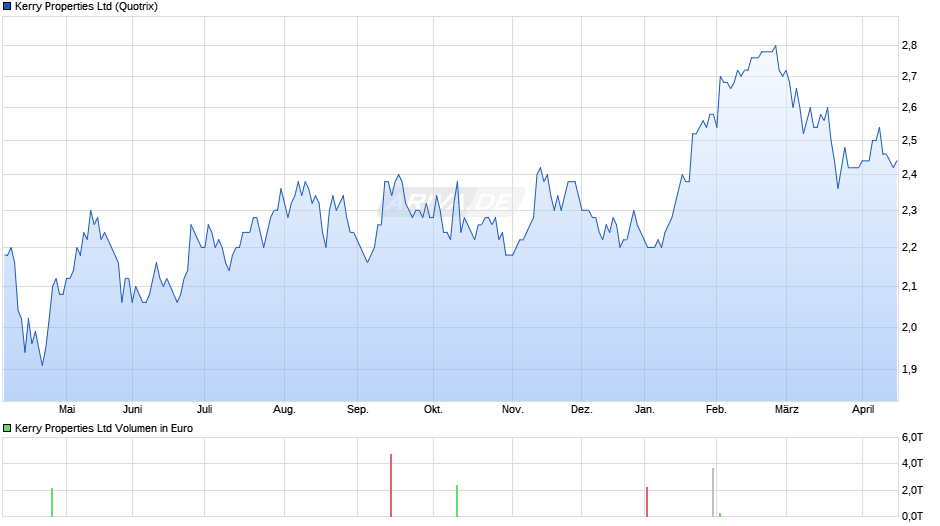Click the 'März' month label
The height and width of the screenshot is (526, 940).
pos(787,409)
